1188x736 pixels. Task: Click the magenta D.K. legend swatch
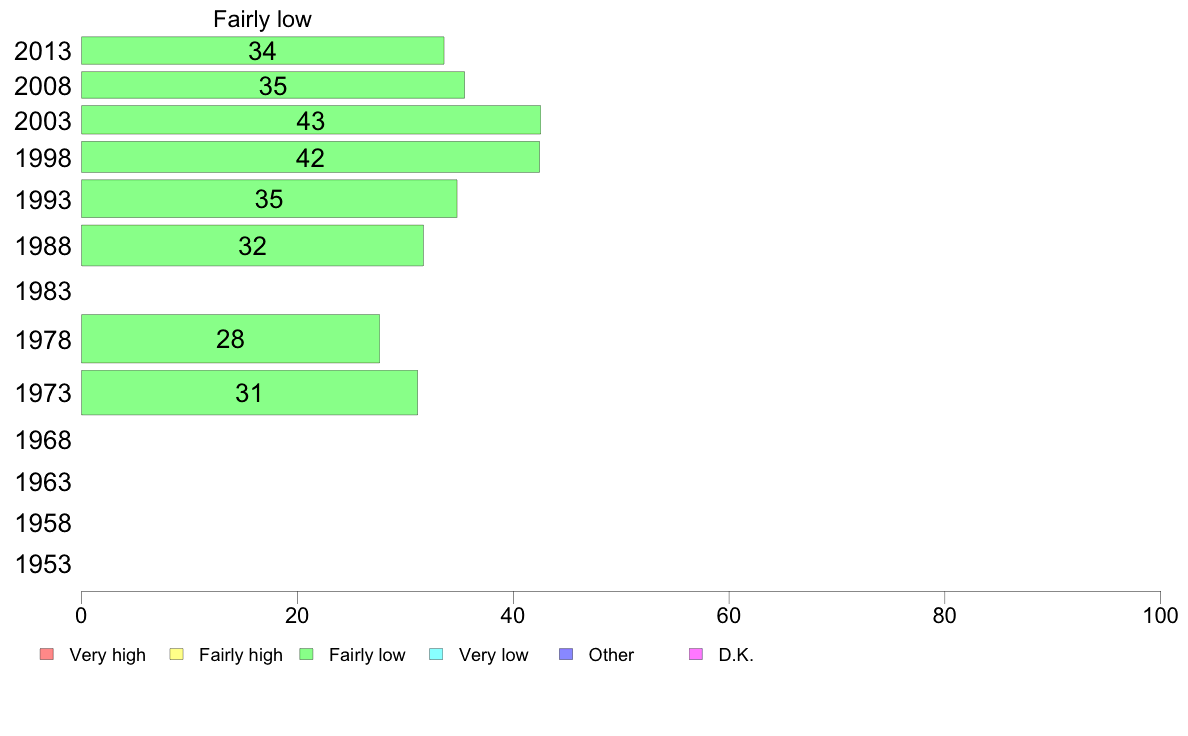tap(696, 654)
